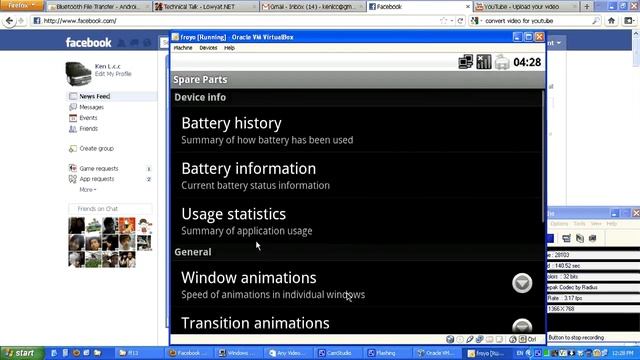Switch to Bluetooth File Transfer Firefox tab
Viewport: 640px width, 360px height.
(98, 7)
